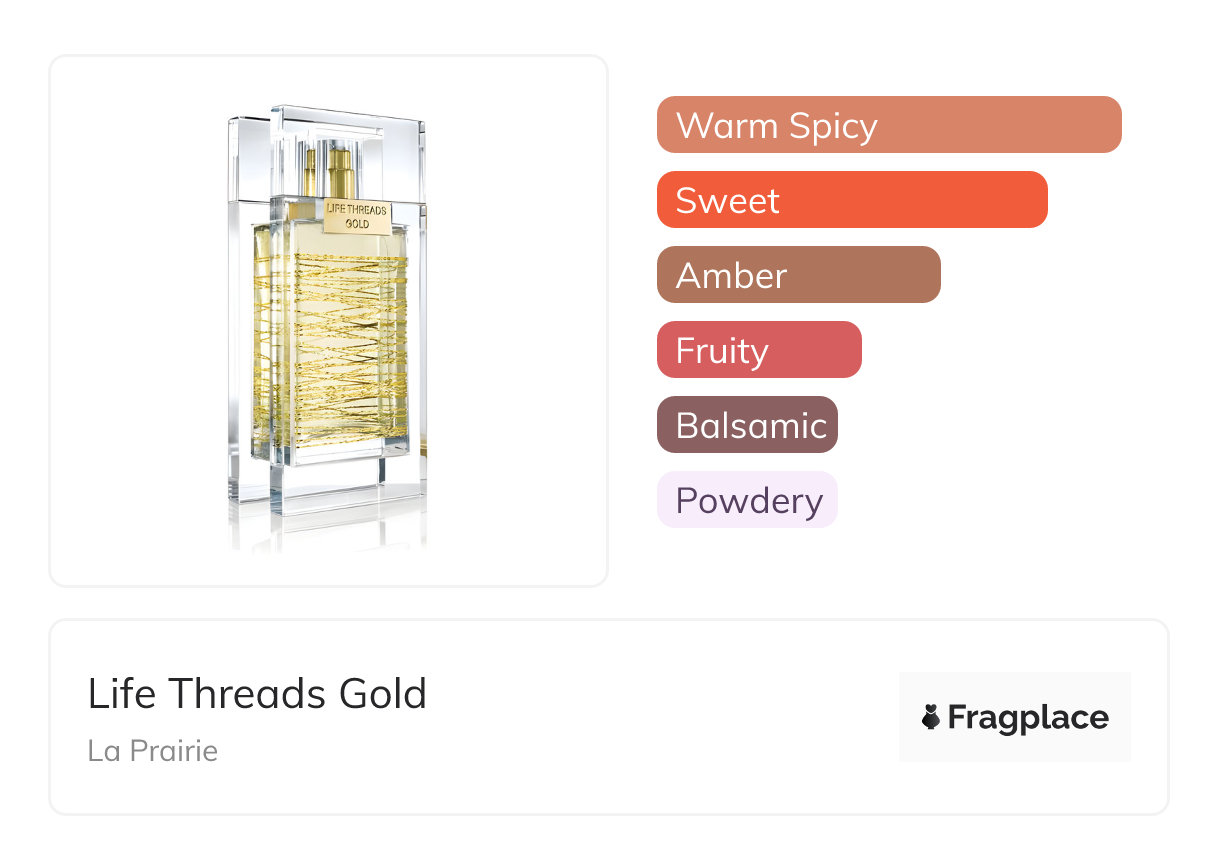This screenshot has width=1218, height=864.
Task: Select the Powdery accord bar
Action: click(x=746, y=500)
